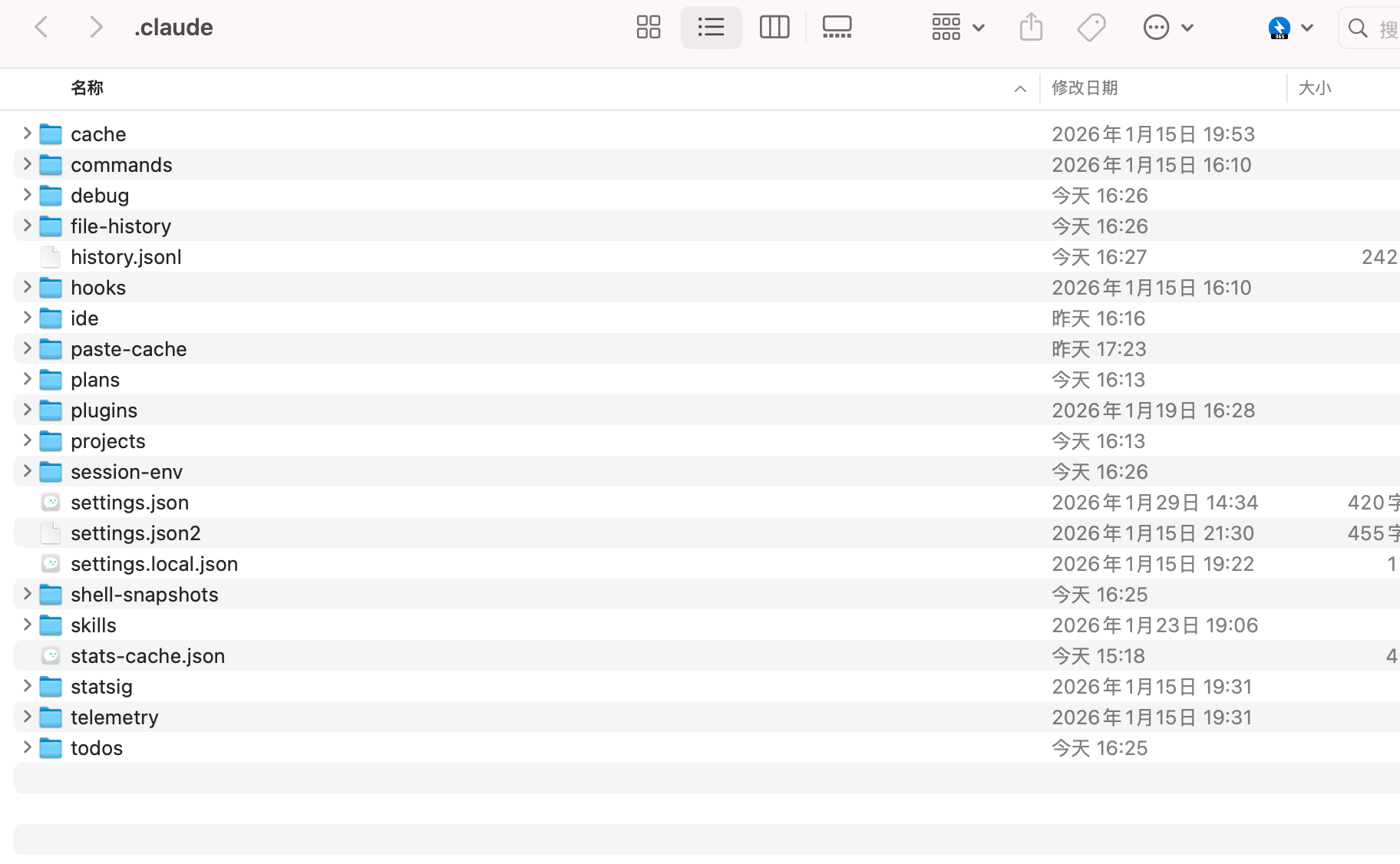Open the blue cloud sync icon menu
The width and height of the screenshot is (1400, 864).
[x=1289, y=28]
